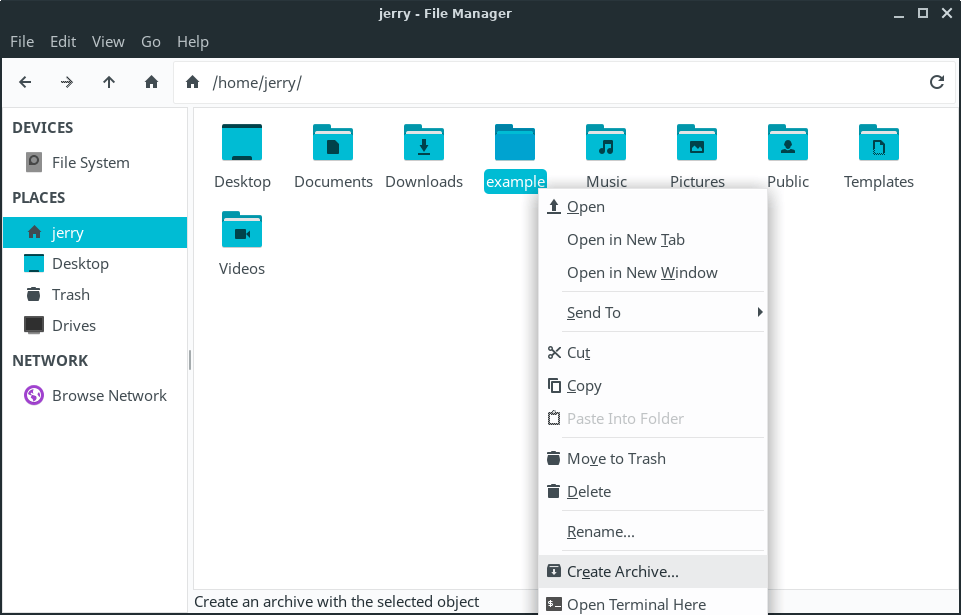
Task: Select Open in New Tab
Action: tap(625, 239)
